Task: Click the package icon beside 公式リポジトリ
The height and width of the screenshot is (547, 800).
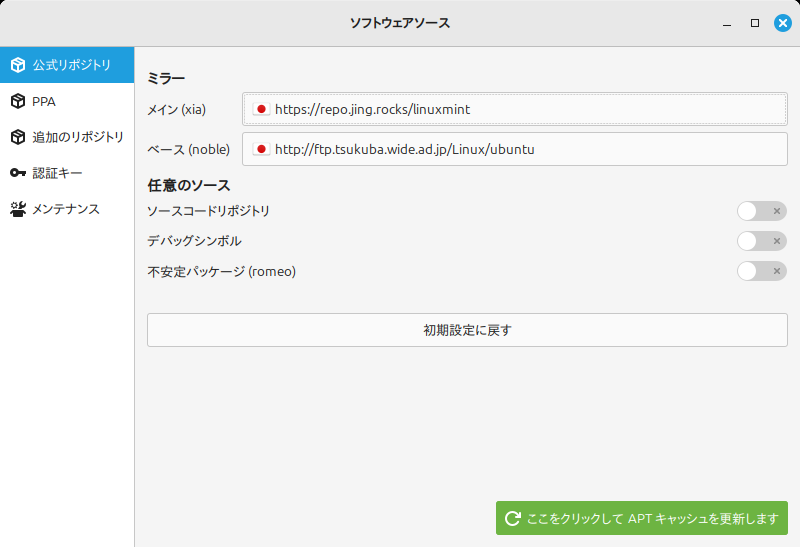Action: pos(18,65)
